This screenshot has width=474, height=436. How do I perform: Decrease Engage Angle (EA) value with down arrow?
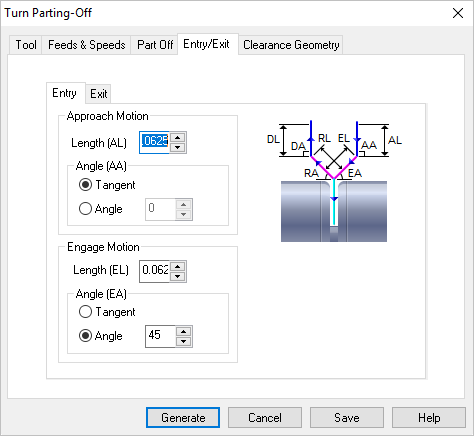[x=184, y=341]
